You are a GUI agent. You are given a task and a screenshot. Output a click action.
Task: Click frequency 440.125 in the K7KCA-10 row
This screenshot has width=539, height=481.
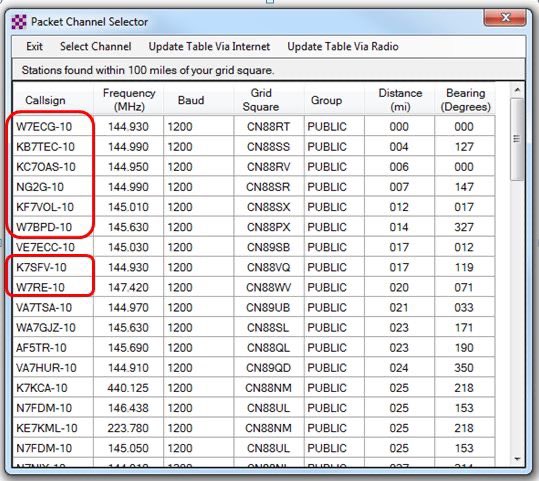(x=128, y=388)
